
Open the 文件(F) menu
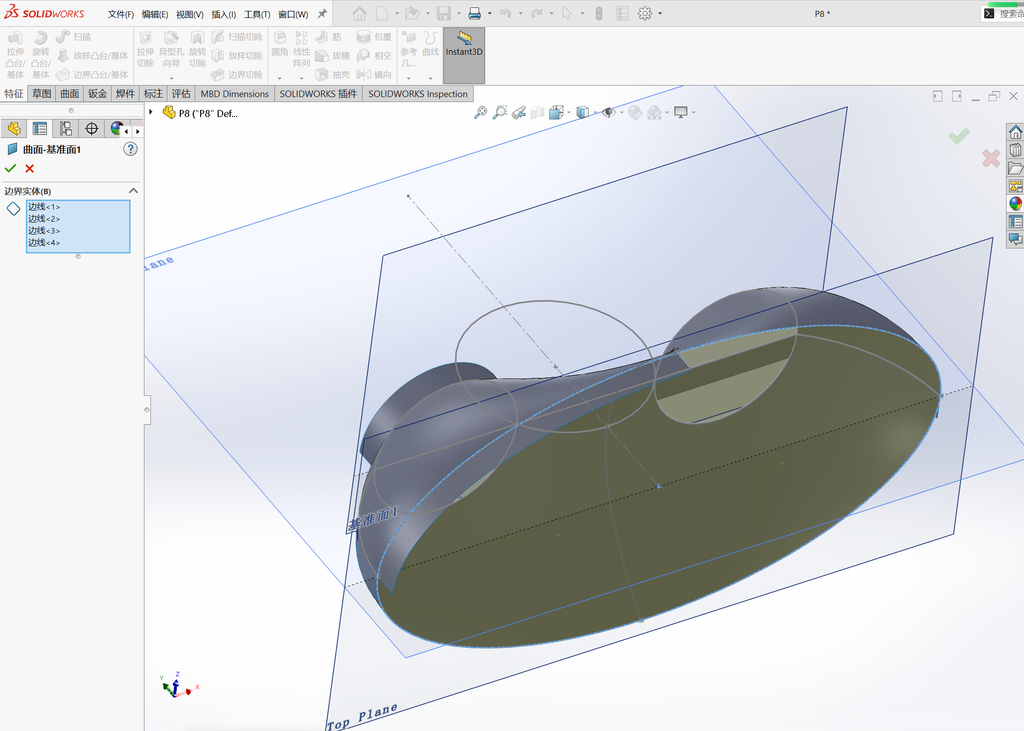[121, 14]
